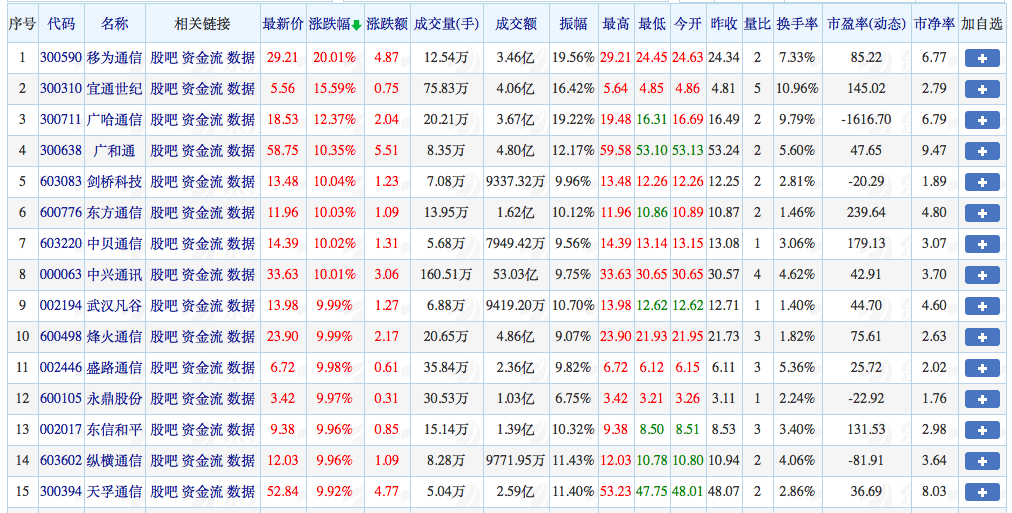
Task: Open 数据 link for 永鼎股份 row
Action: [x=241, y=399]
